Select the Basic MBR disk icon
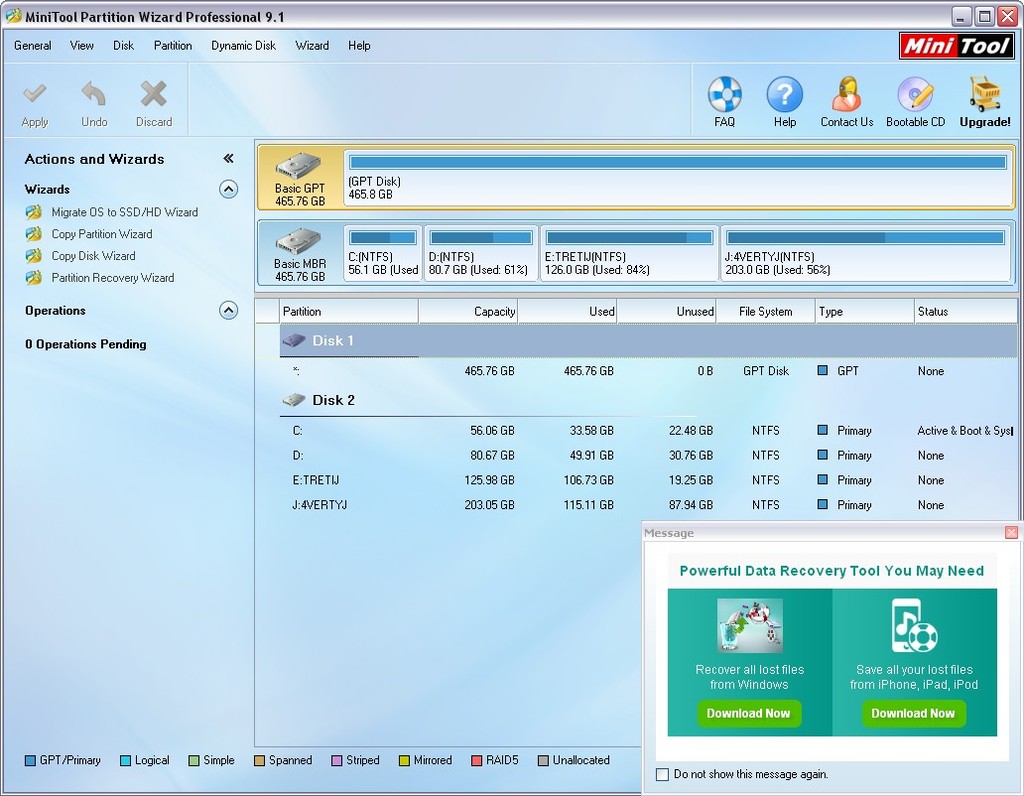This screenshot has width=1024, height=796. 299,241
